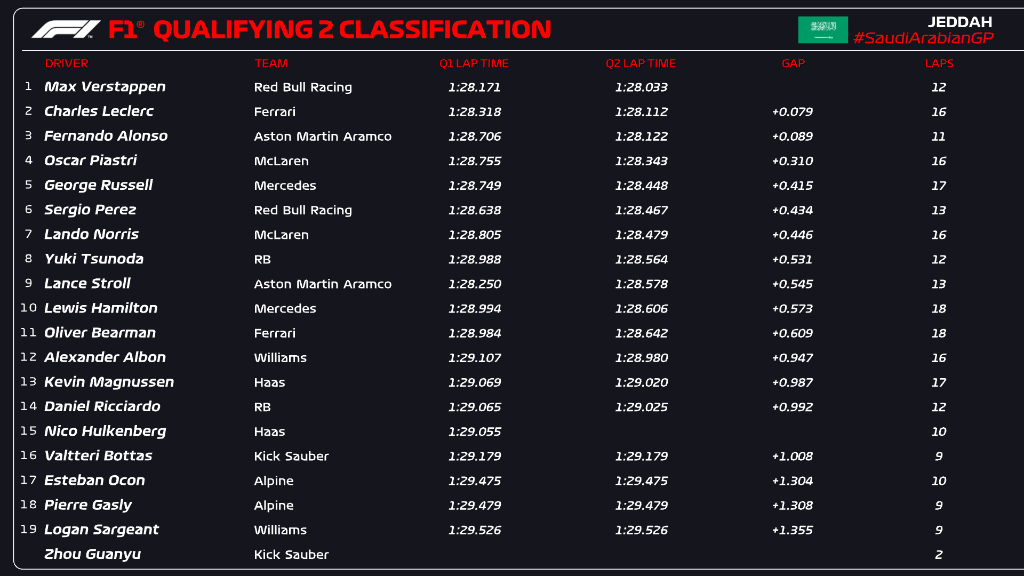
Task: Click the Q2 LAP TIME header
Action: click(641, 63)
